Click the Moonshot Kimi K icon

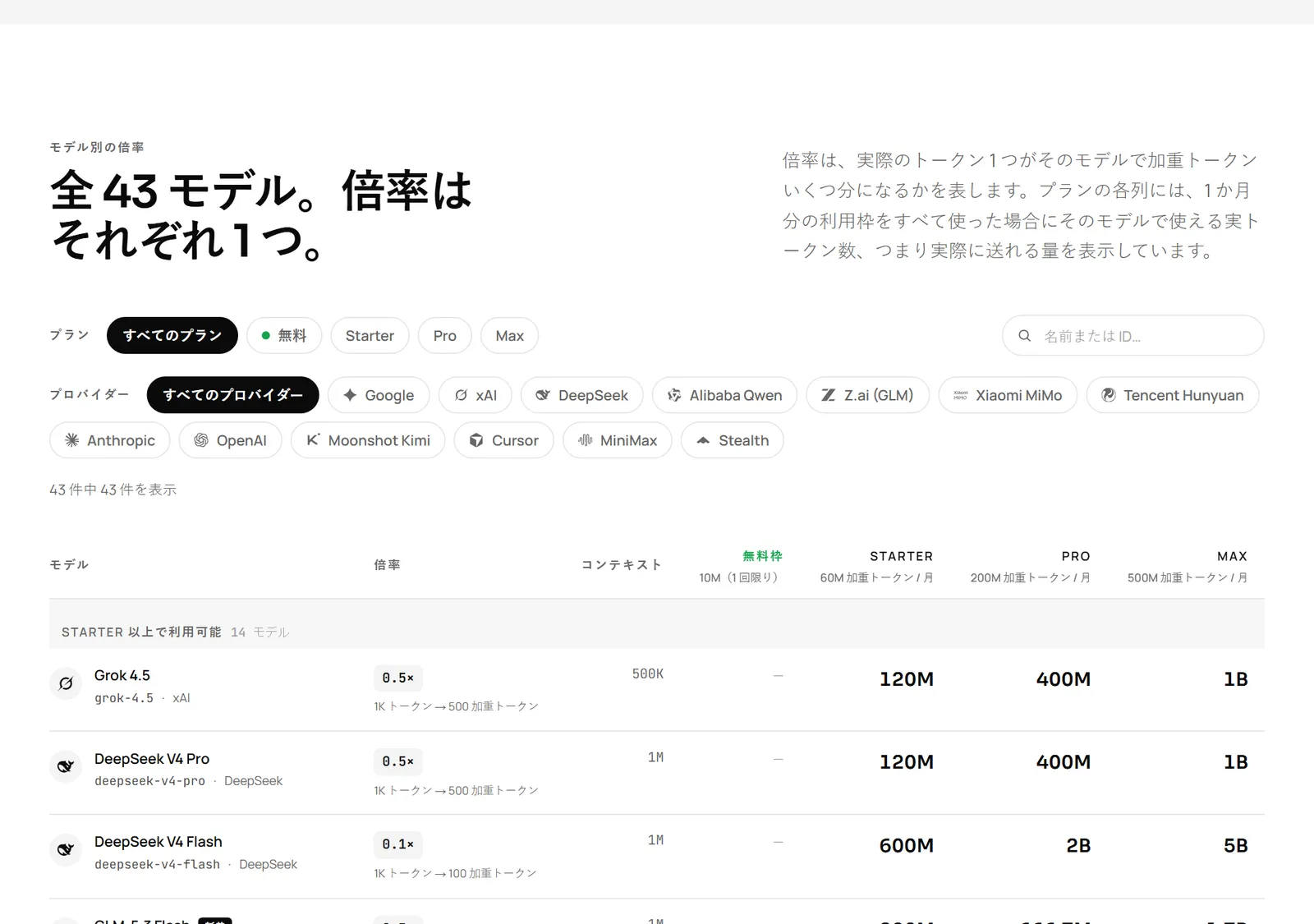(313, 440)
